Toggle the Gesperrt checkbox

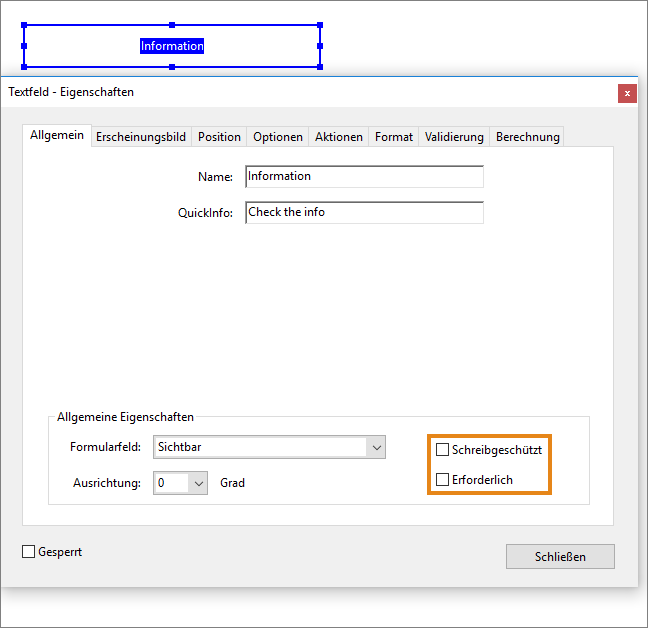pyautogui.click(x=29, y=552)
